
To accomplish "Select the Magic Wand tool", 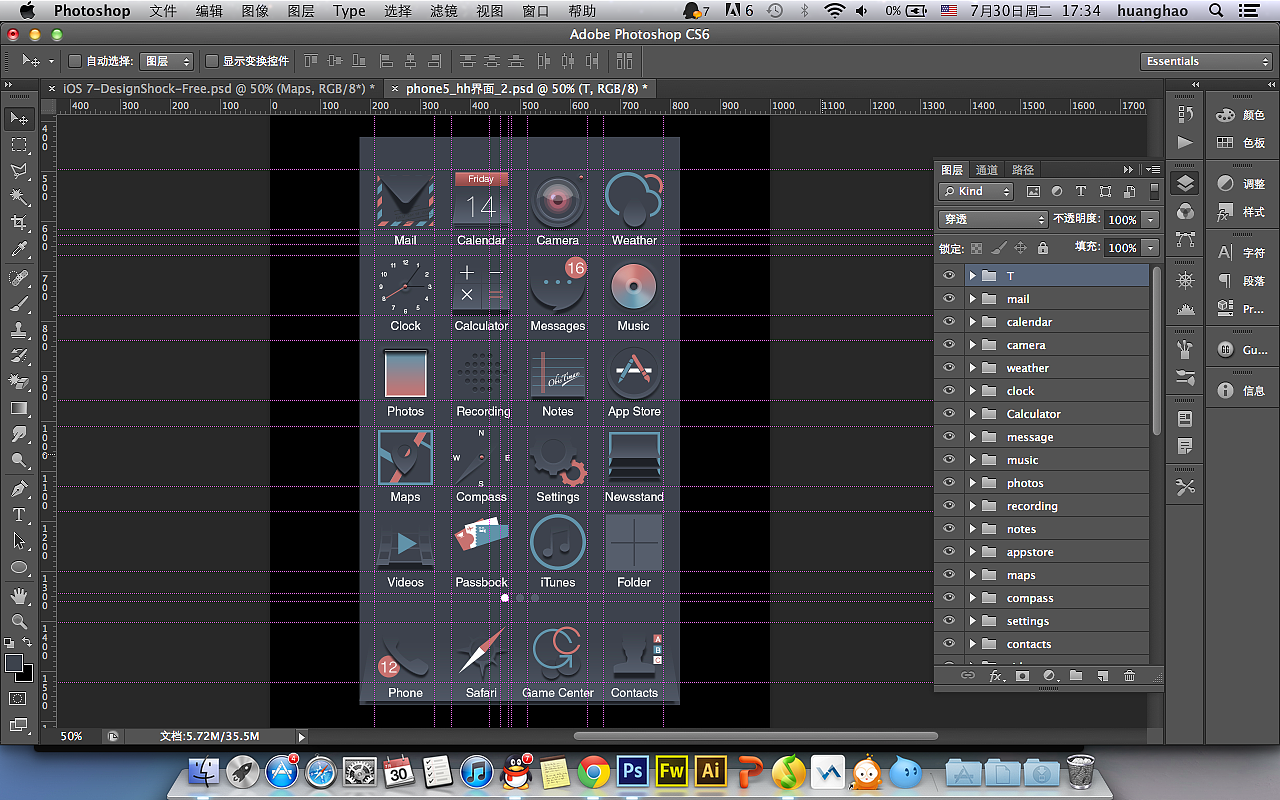I will tap(19, 197).
